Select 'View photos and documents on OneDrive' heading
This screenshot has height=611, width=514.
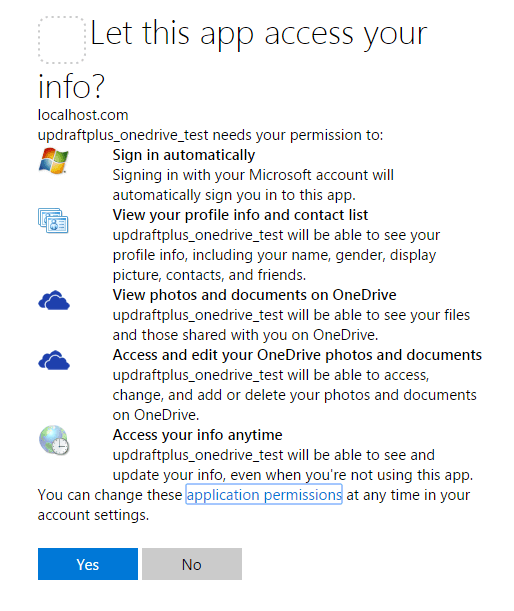pyautogui.click(x=254, y=295)
